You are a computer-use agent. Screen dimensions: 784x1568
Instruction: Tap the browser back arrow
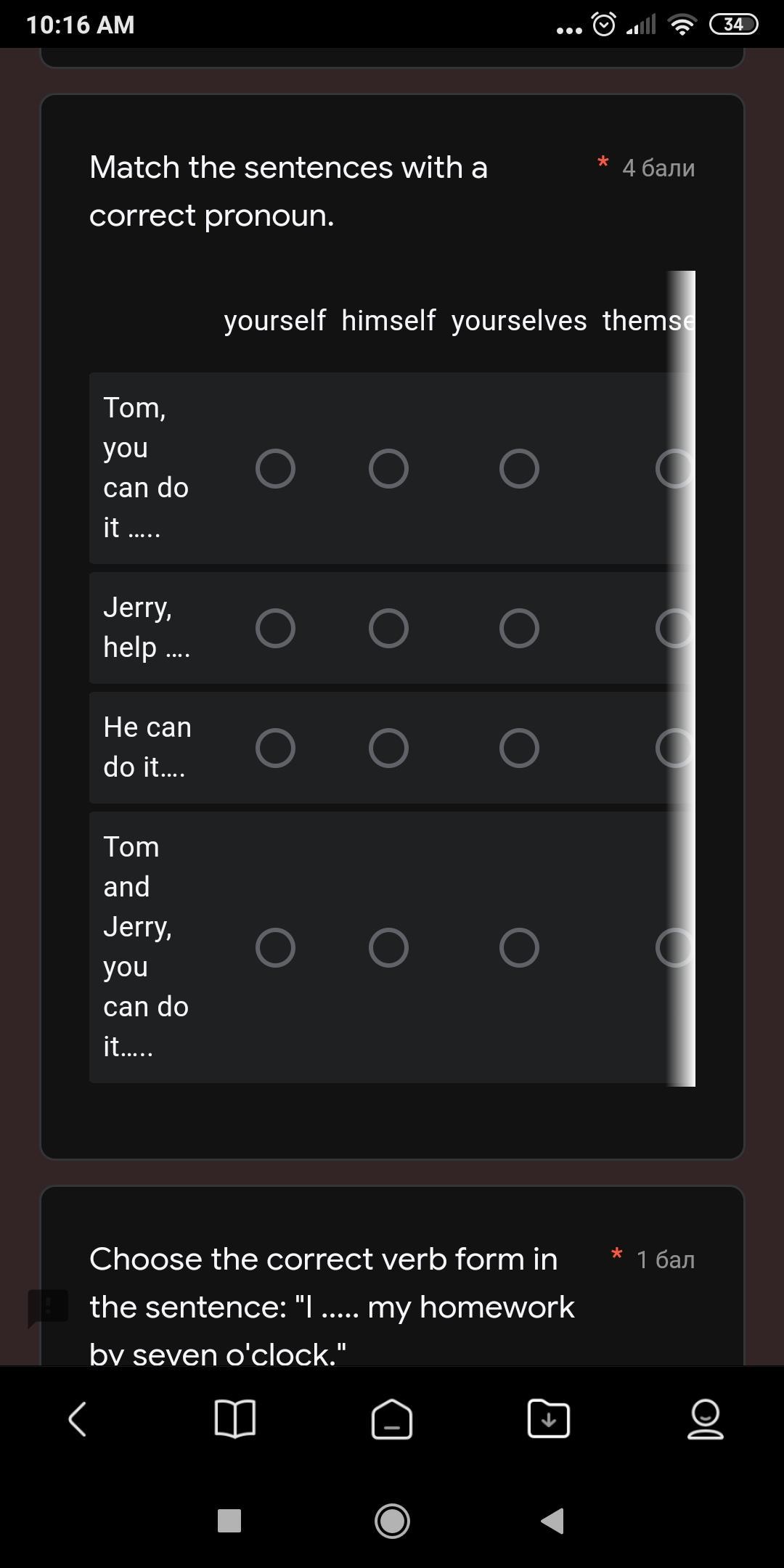78,1418
